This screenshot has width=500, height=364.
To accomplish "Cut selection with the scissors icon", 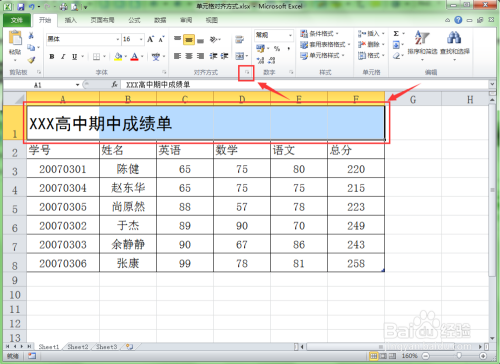I will click(31, 36).
